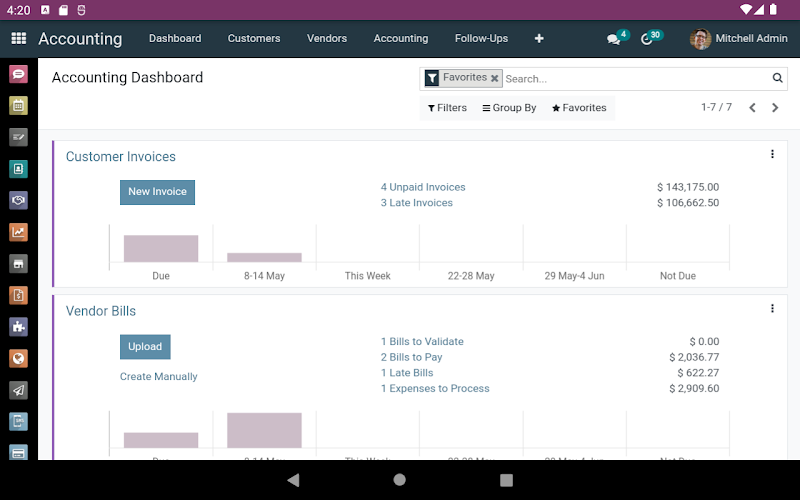Open CRM handshake app in sidebar
The width and height of the screenshot is (800, 500).
[x=18, y=201]
